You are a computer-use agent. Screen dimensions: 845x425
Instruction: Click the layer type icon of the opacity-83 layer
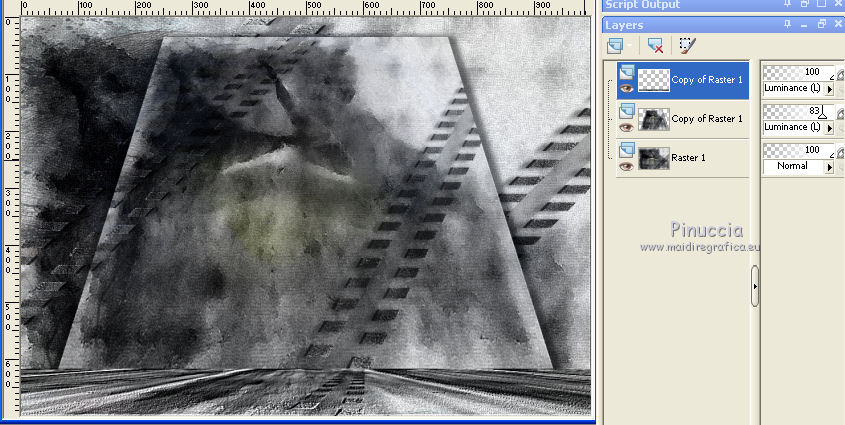tap(627, 111)
